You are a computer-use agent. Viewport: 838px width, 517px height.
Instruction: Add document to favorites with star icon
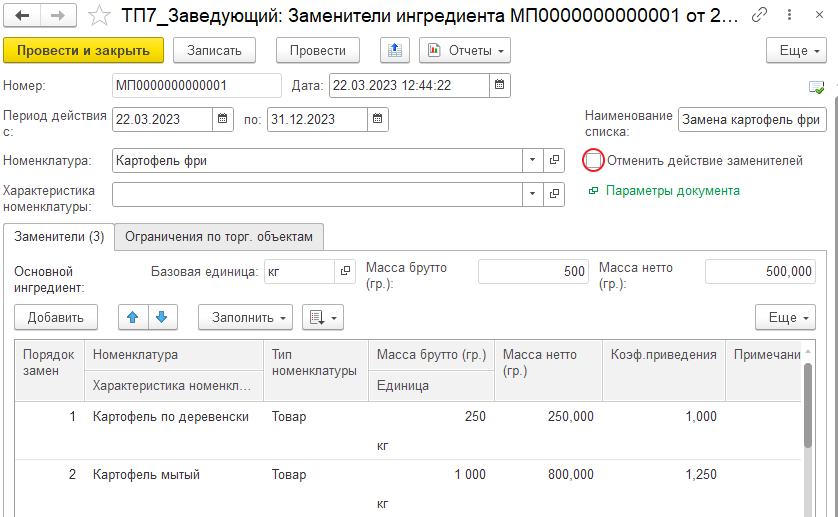(x=99, y=15)
